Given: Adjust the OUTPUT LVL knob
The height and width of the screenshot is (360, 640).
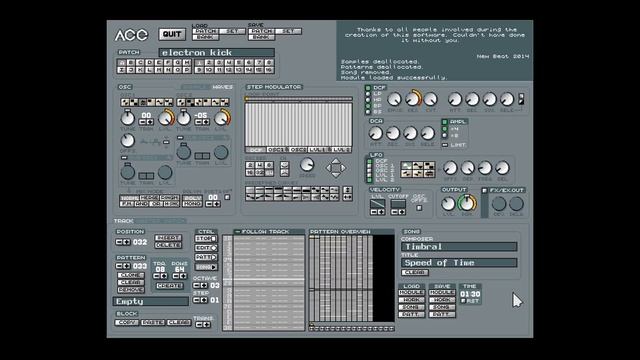Looking at the screenshot, I should (448, 204).
